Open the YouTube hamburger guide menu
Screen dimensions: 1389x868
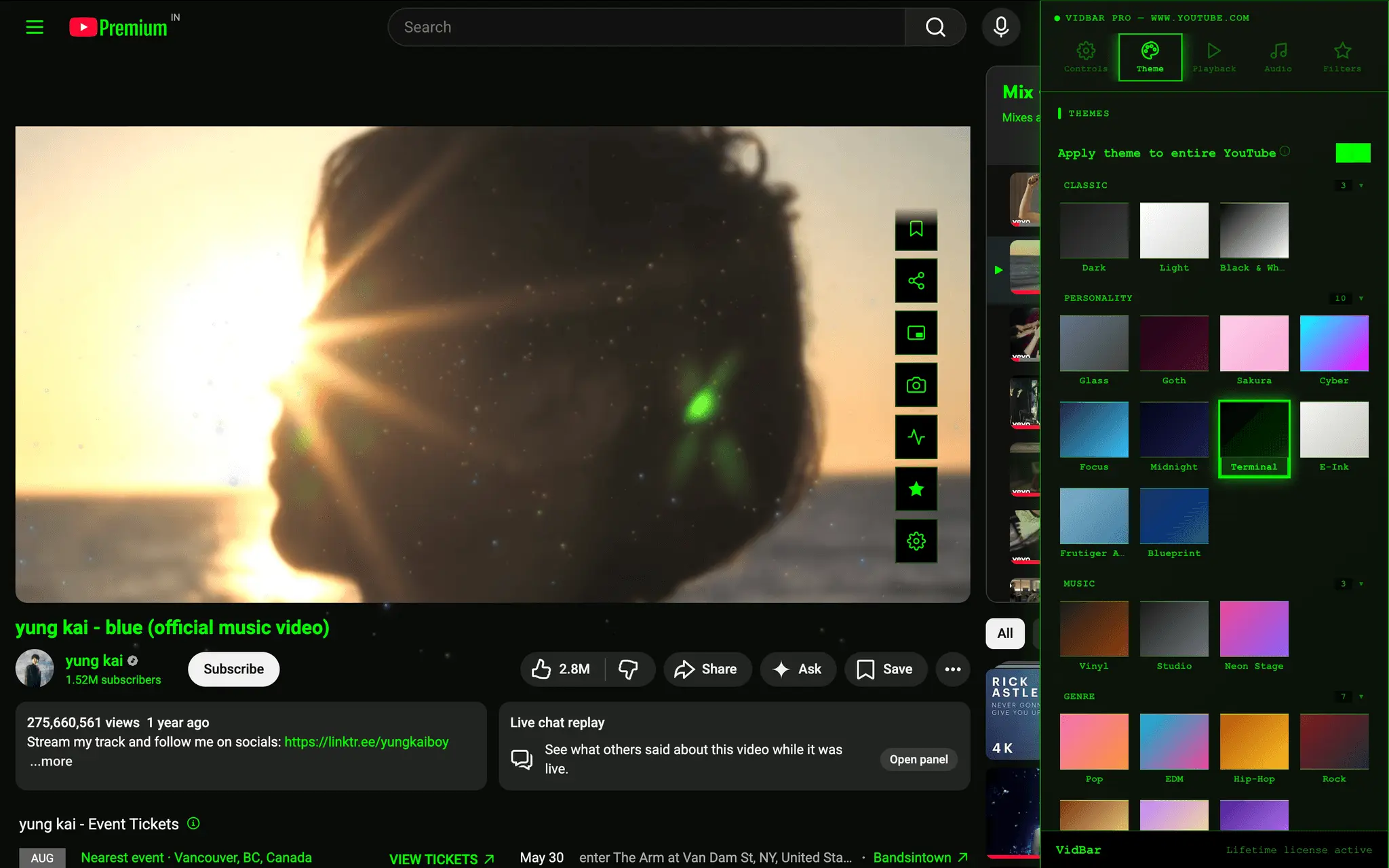[x=35, y=27]
